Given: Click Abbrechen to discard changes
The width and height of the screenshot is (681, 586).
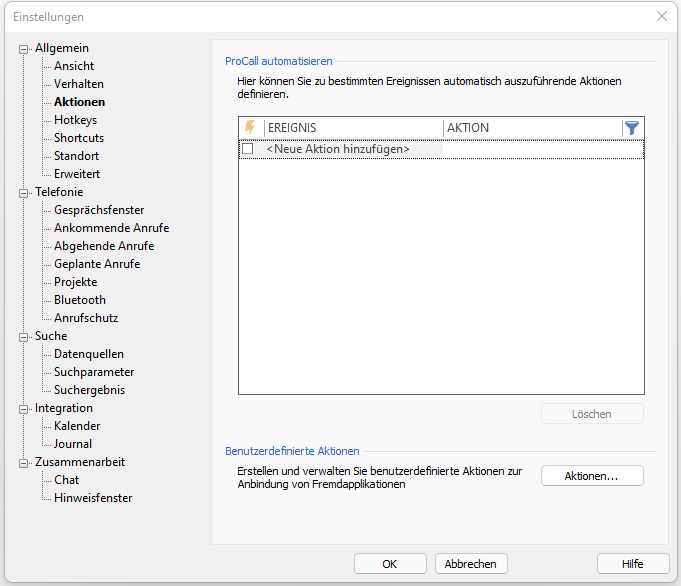Looking at the screenshot, I should (470, 564).
